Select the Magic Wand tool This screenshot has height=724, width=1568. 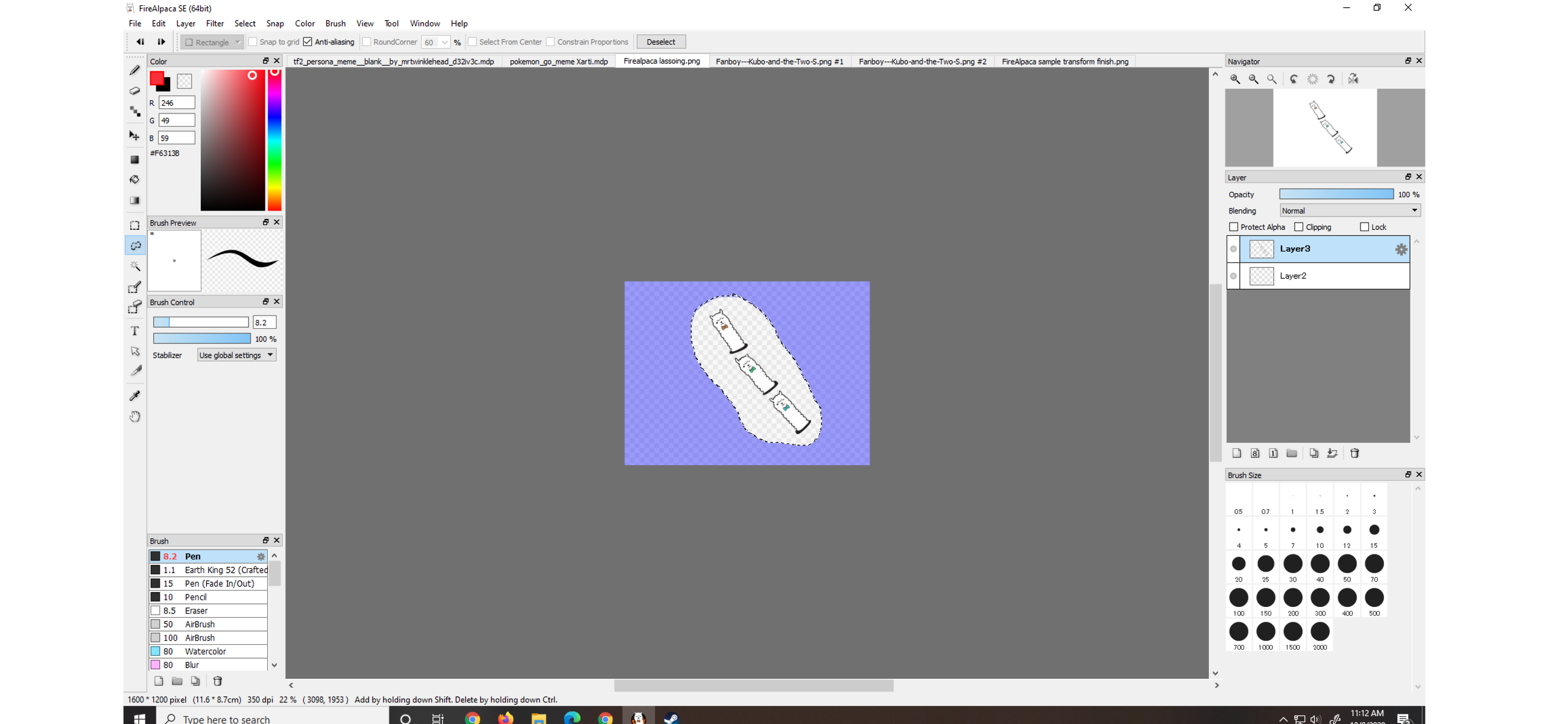coord(134,266)
